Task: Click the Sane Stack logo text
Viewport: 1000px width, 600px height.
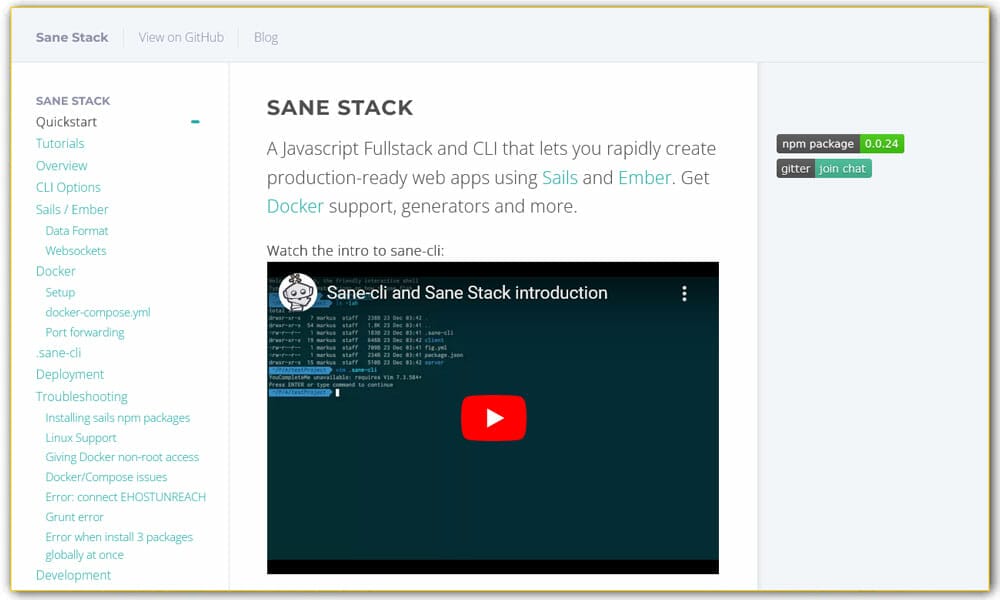Action: 71,37
